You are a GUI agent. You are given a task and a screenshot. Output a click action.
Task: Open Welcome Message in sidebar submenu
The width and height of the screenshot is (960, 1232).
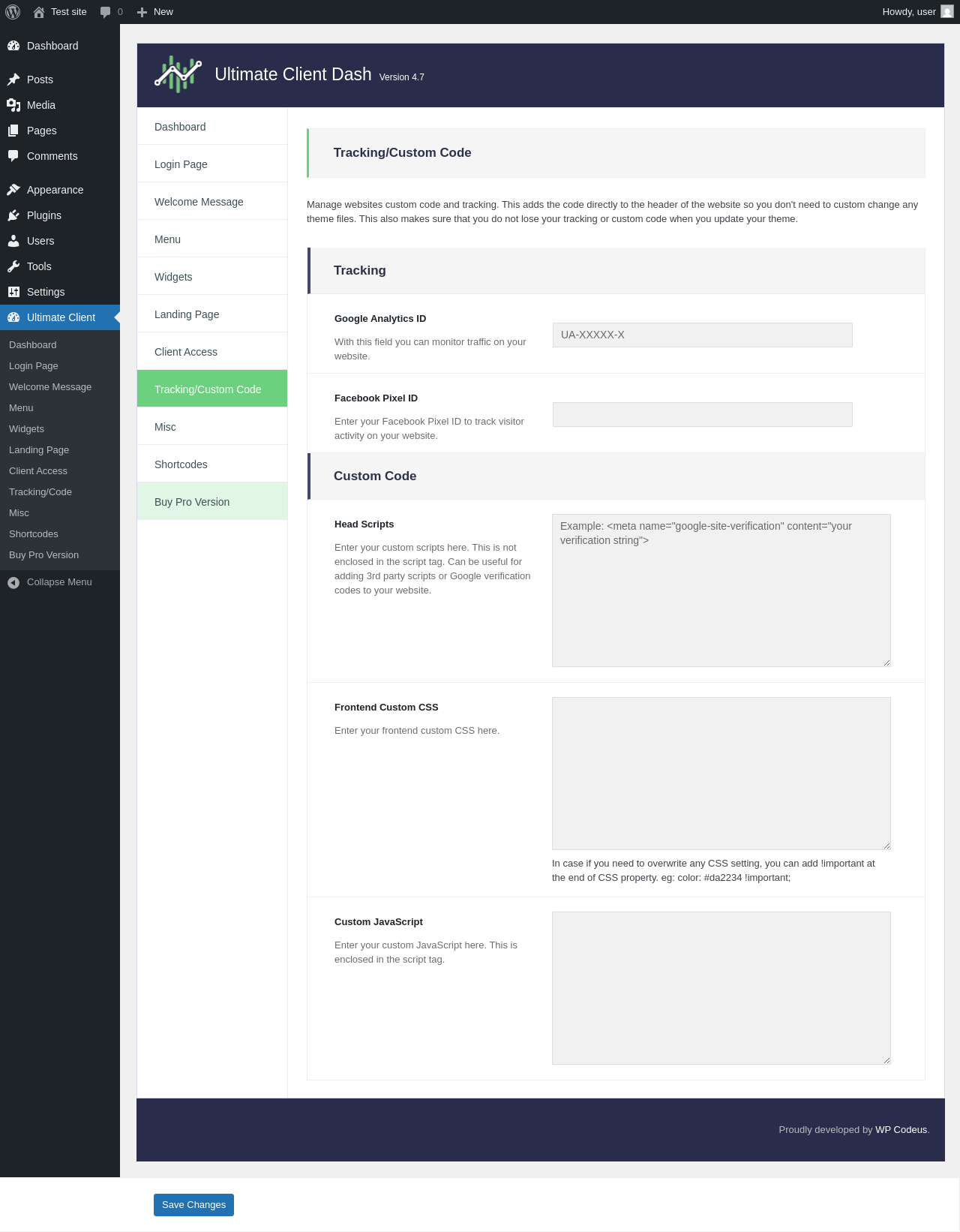coord(60,387)
